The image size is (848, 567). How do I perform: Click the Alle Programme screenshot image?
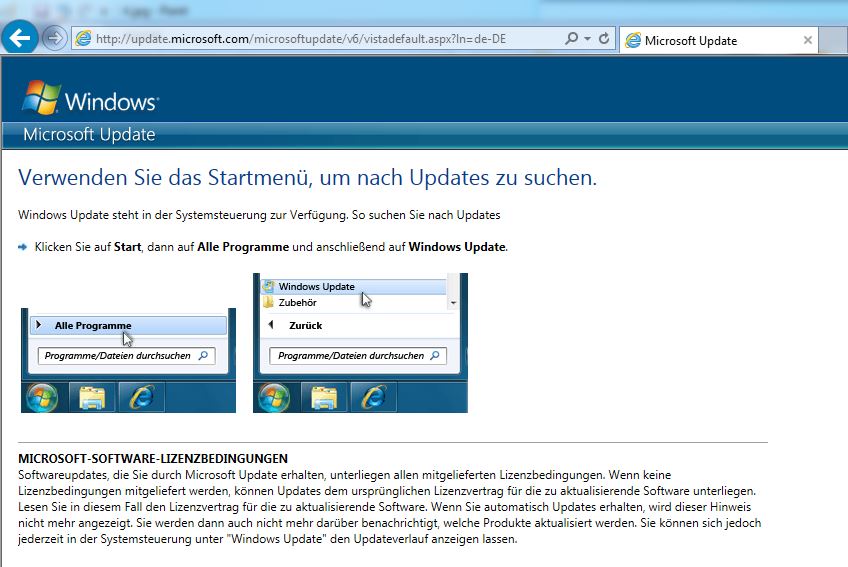[128, 360]
